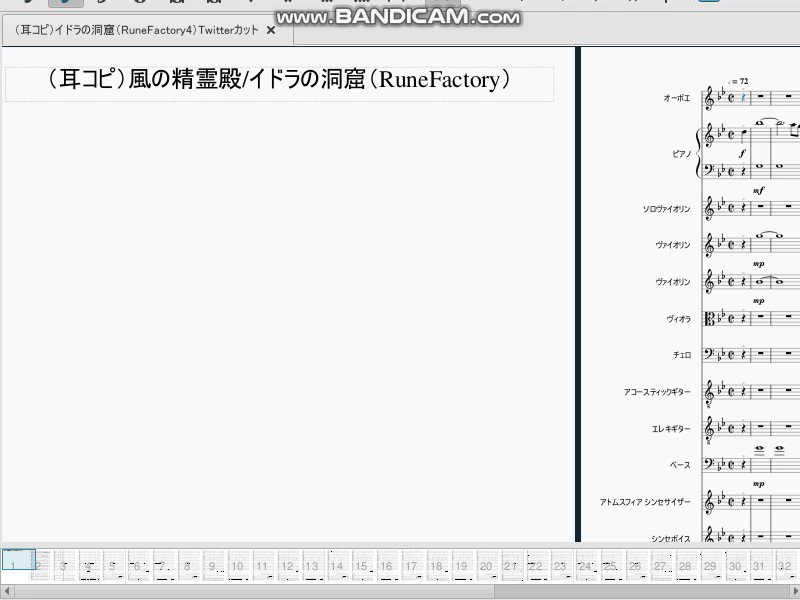800x600 pixels.
Task: Click the ソロヴァイオリン instrument label
Action: 666,209
